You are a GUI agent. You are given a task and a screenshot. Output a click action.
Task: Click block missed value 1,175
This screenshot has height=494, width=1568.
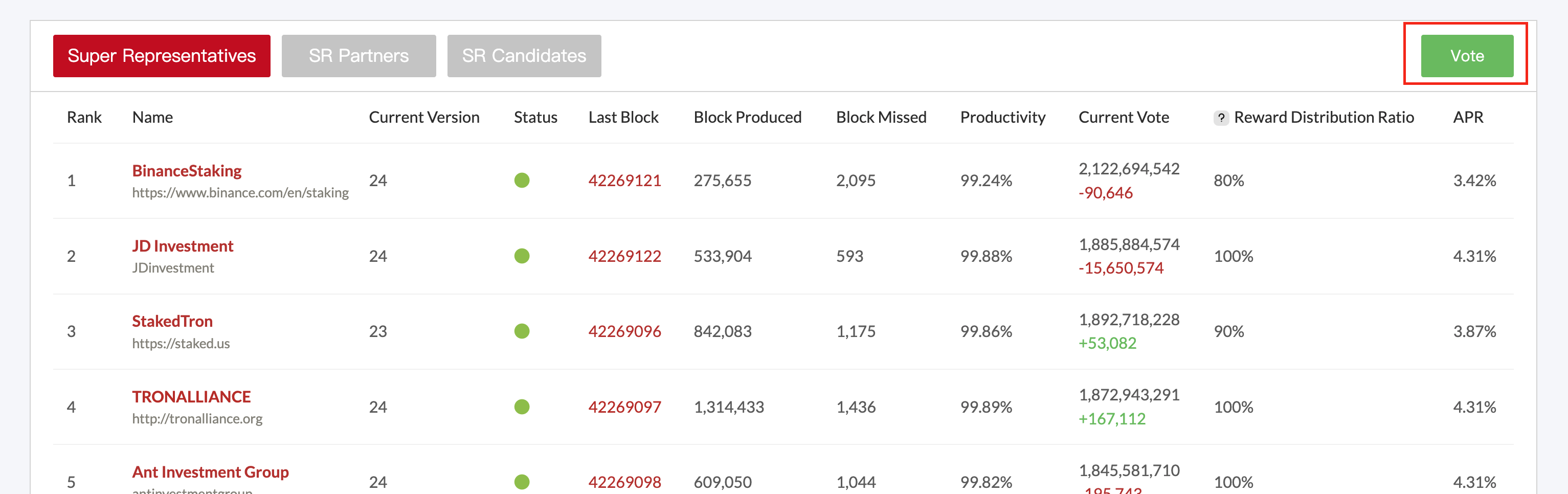pos(856,331)
